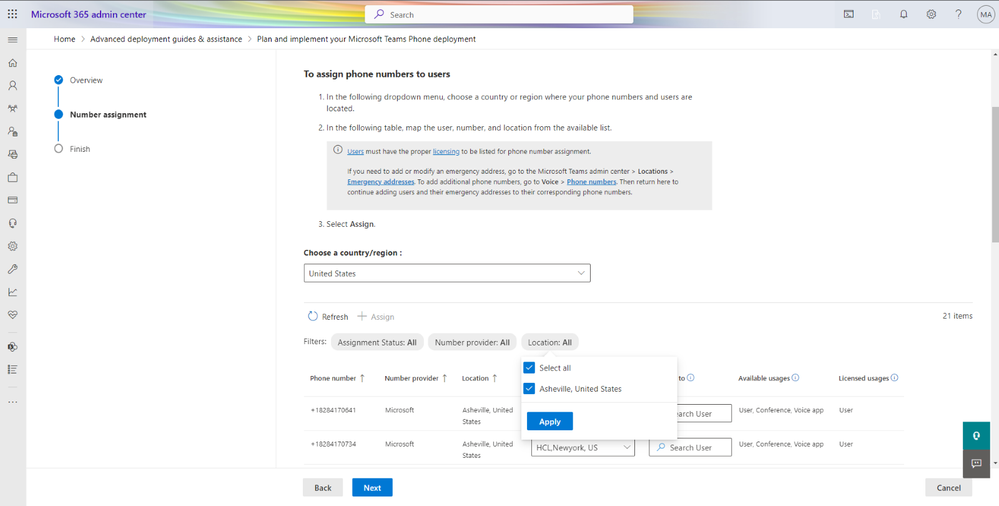Viewport: 999px width, 506px height.
Task: Click Microsoft 365 admin center title
Action: point(89,14)
